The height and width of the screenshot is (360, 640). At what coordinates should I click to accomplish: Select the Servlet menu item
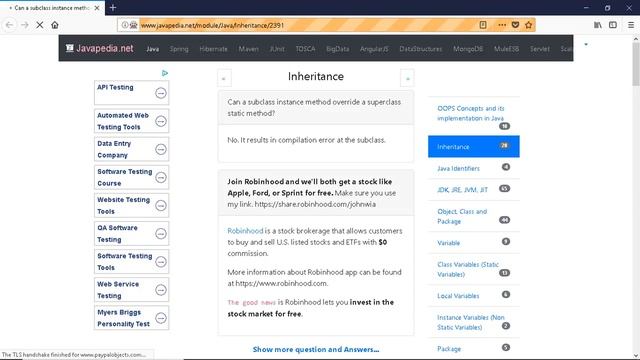tap(540, 49)
